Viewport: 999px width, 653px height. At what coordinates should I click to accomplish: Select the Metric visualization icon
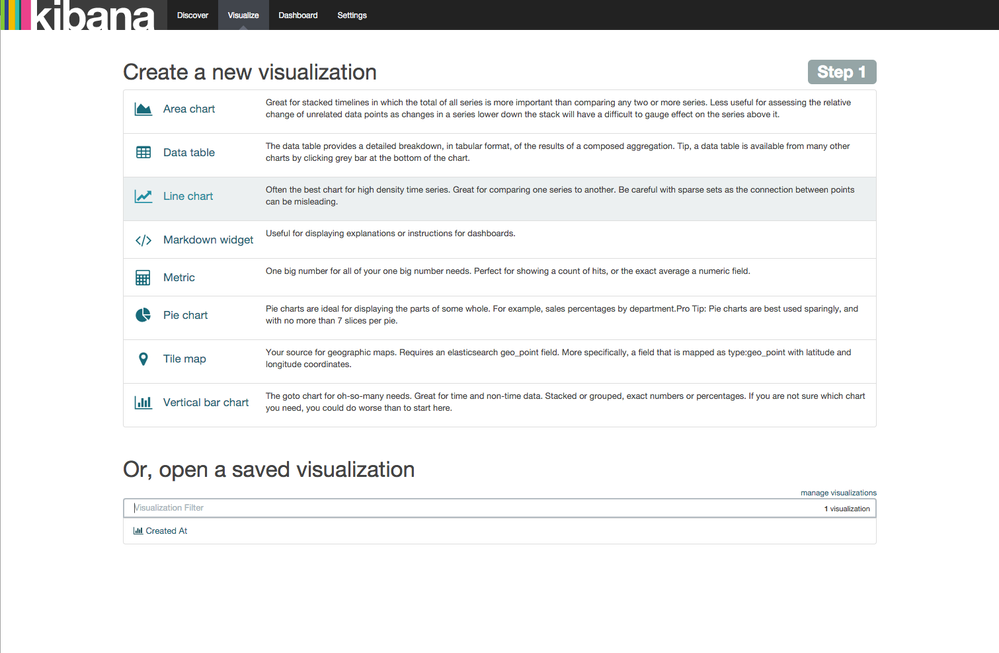tap(143, 277)
